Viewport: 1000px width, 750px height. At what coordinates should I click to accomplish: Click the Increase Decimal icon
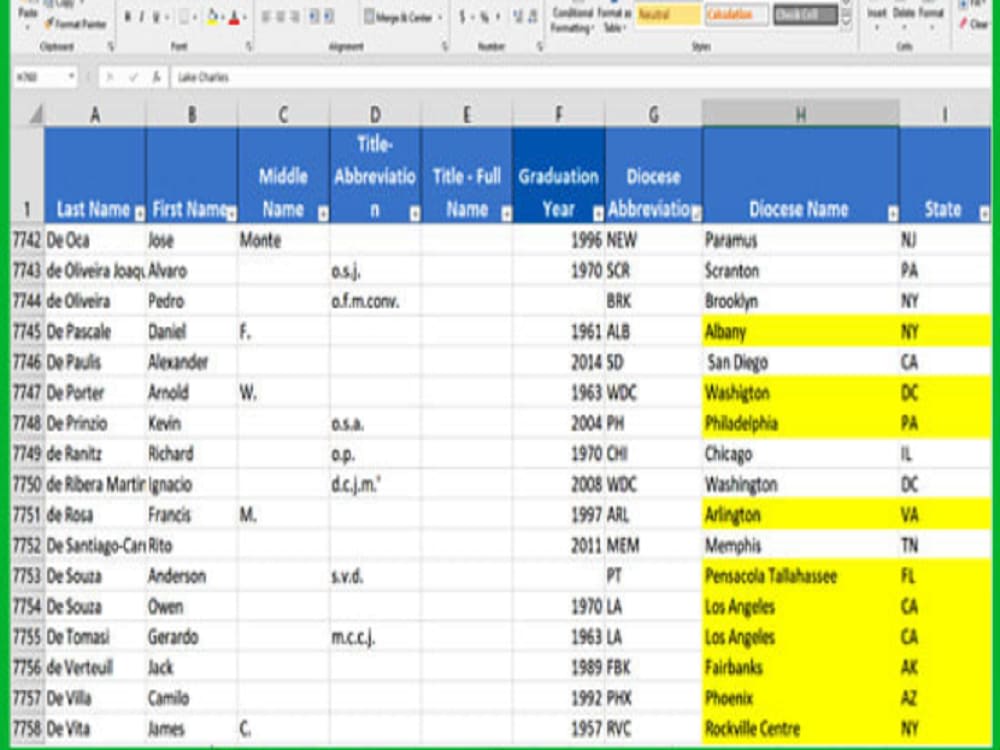(518, 17)
